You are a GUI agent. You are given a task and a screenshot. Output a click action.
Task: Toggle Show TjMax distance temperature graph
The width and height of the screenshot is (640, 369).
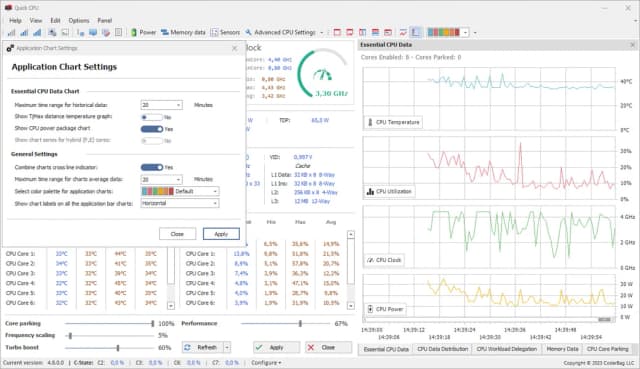[151, 117]
